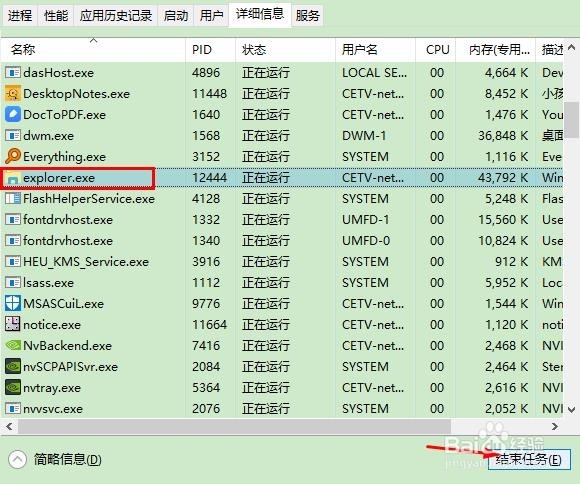Click the nvvsvc.exe process icon
The height and width of the screenshot is (484, 580).
point(13,409)
